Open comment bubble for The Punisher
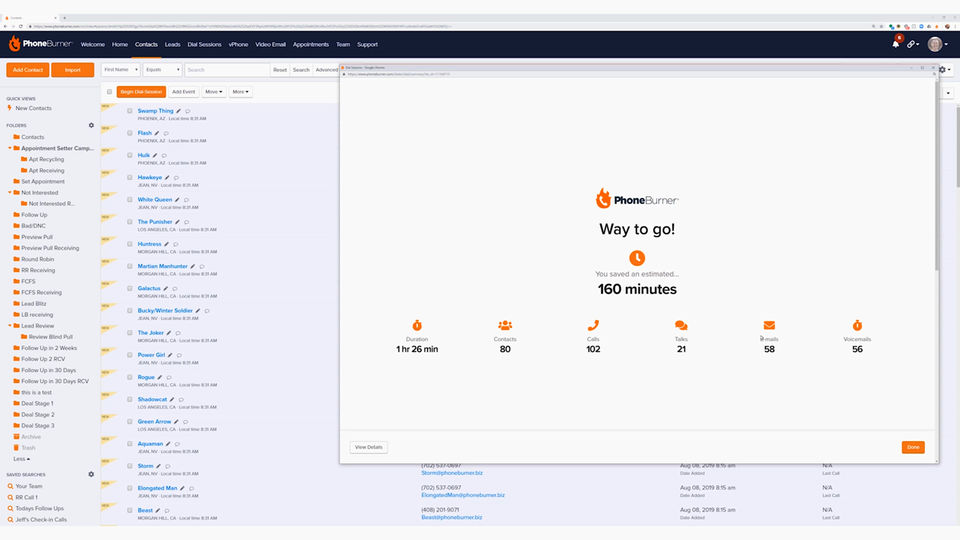The height and width of the screenshot is (540, 960). pos(186,222)
